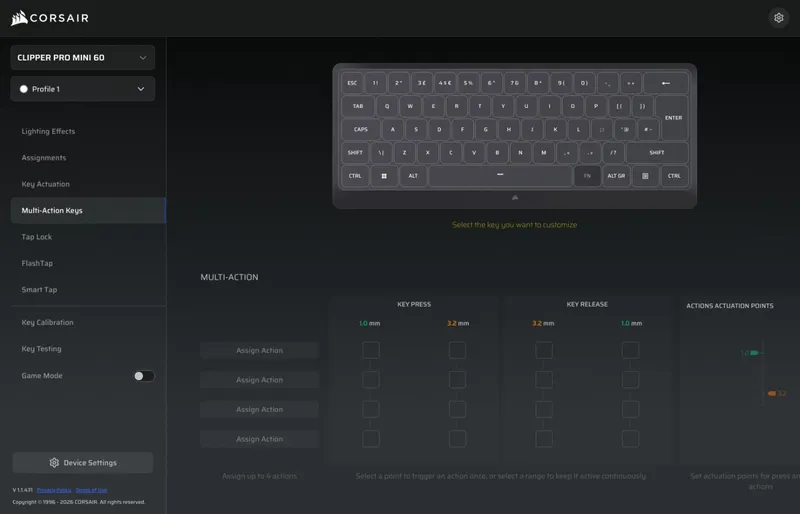Image resolution: width=800 pixels, height=514 pixels.
Task: Open the Terms of Use link
Action: [x=91, y=490]
